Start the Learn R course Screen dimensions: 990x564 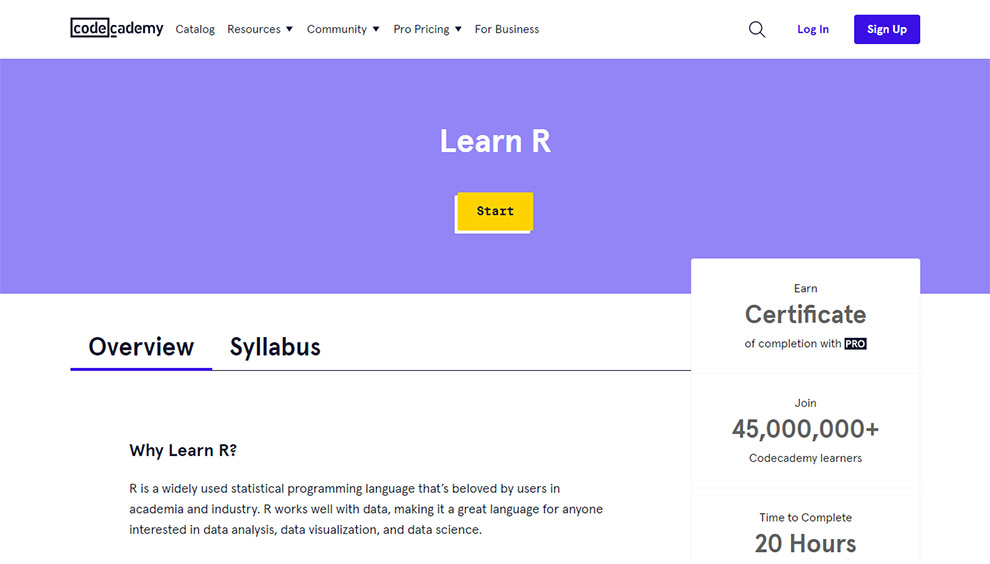[495, 212]
